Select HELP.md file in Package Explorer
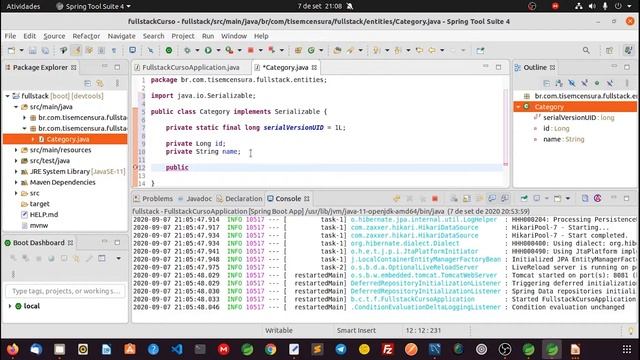640x360 pixels. pyautogui.click(x=44, y=215)
